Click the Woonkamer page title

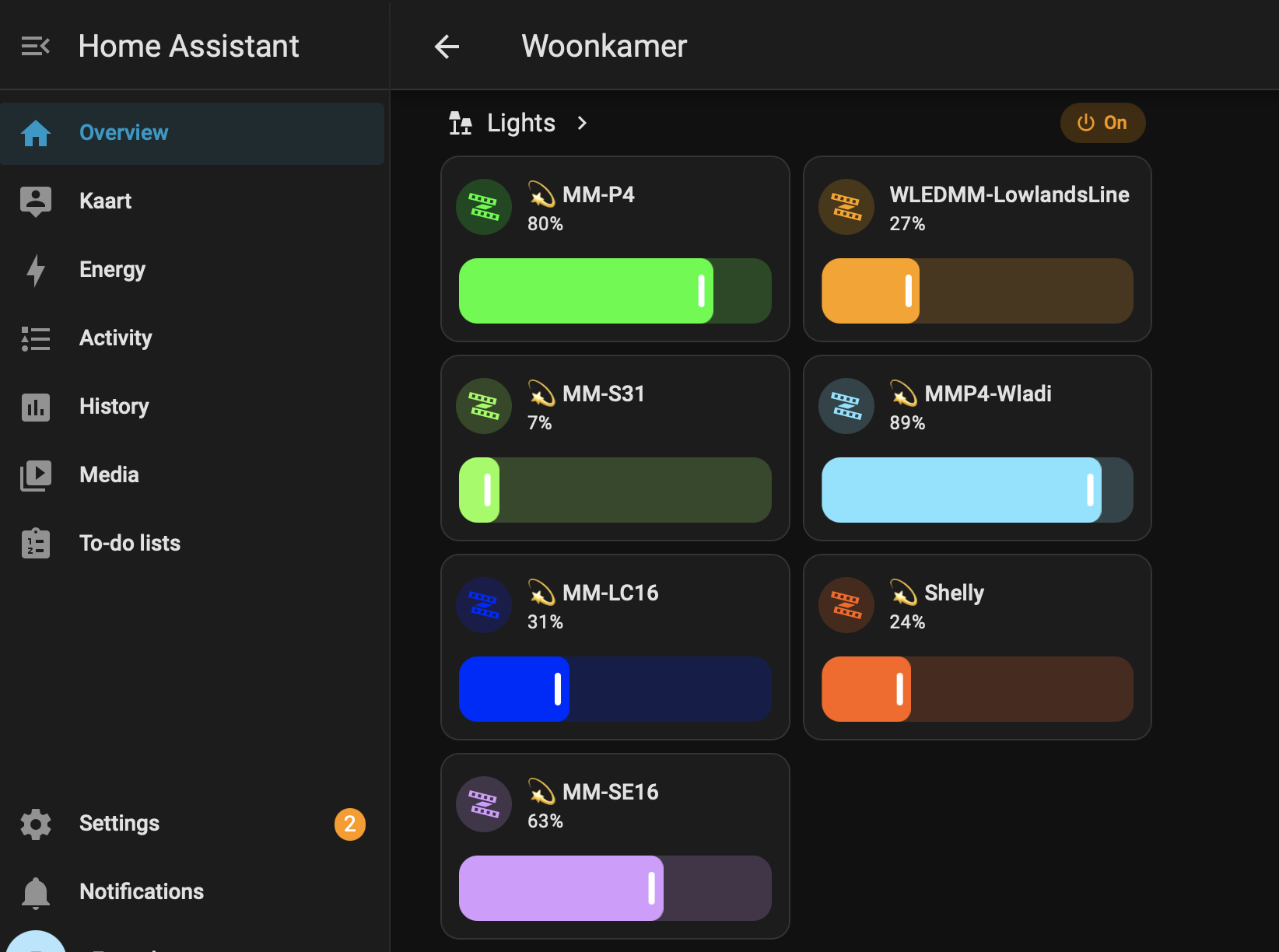604,47
